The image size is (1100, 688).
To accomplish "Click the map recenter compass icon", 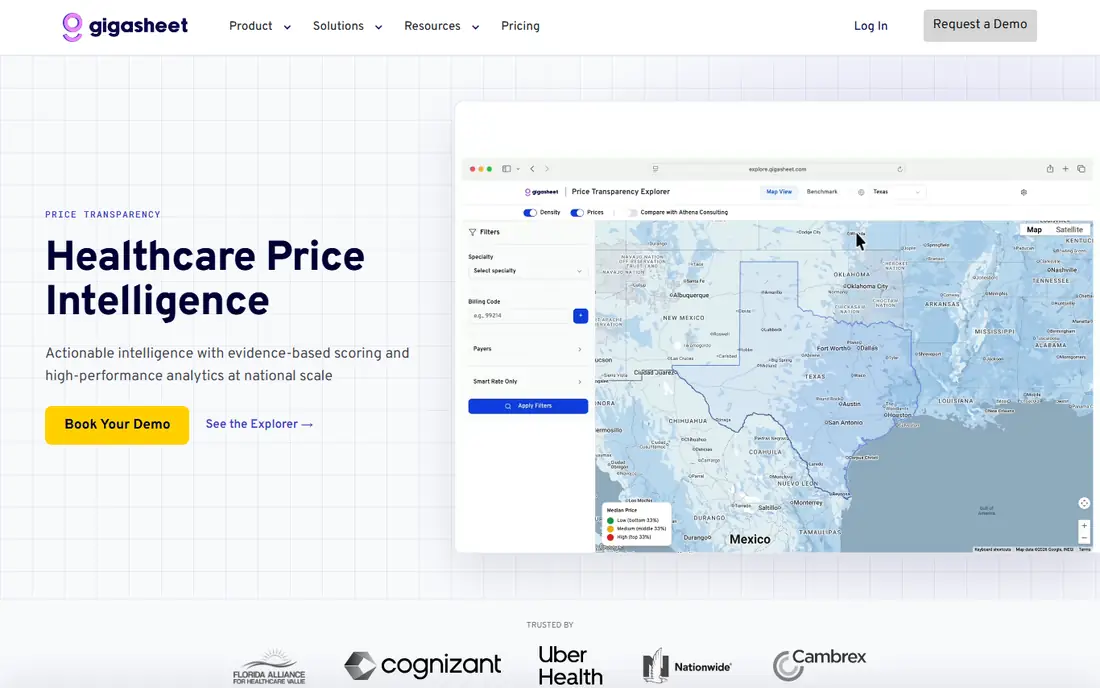I will (x=1084, y=503).
